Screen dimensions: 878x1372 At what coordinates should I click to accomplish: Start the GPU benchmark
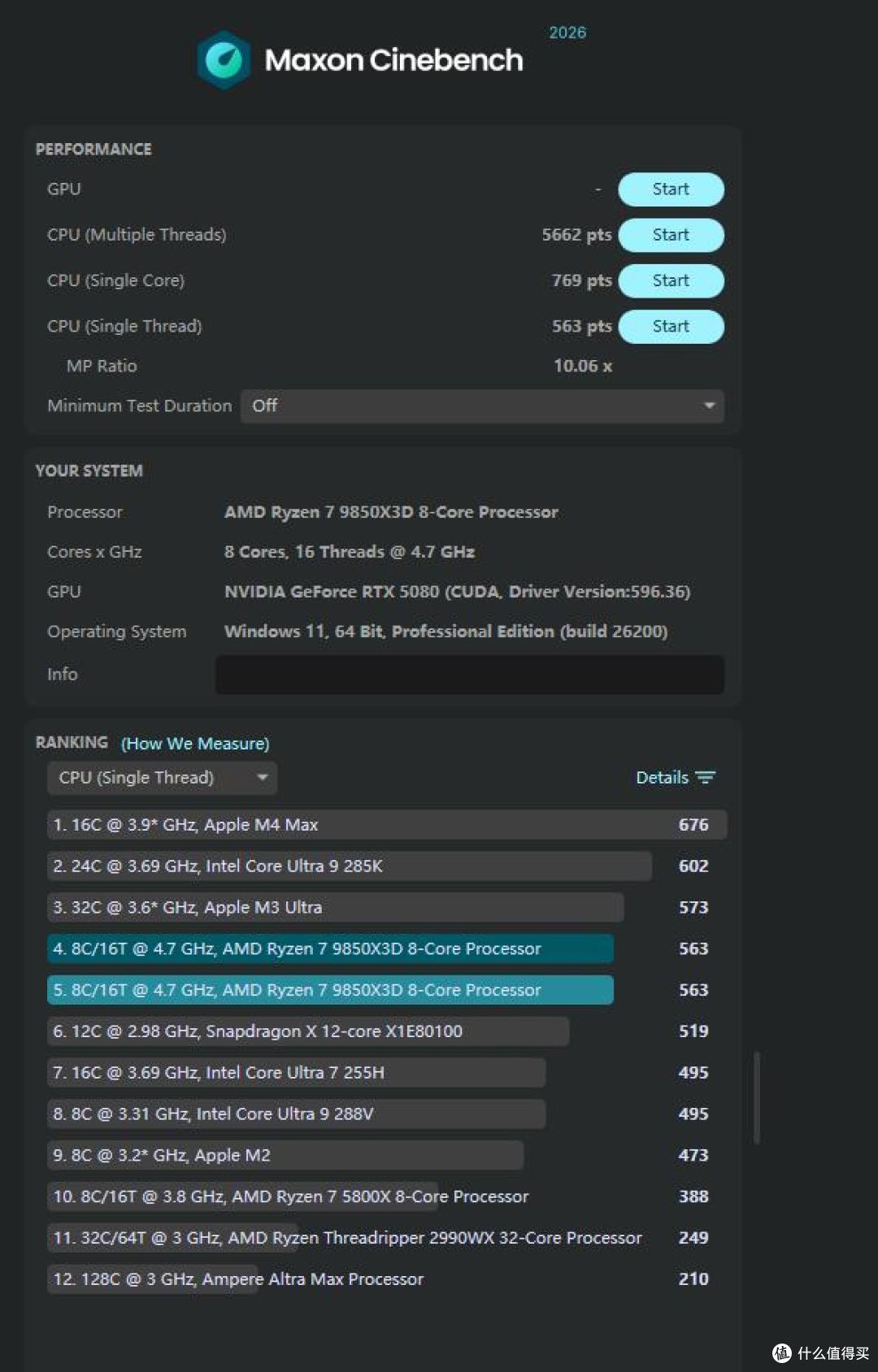click(x=671, y=189)
